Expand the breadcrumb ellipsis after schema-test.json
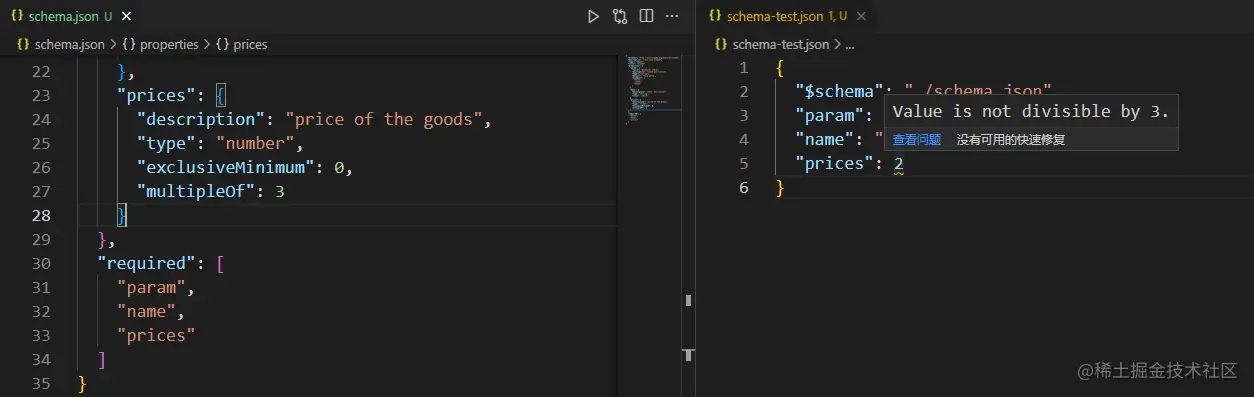 pyautogui.click(x=850, y=45)
